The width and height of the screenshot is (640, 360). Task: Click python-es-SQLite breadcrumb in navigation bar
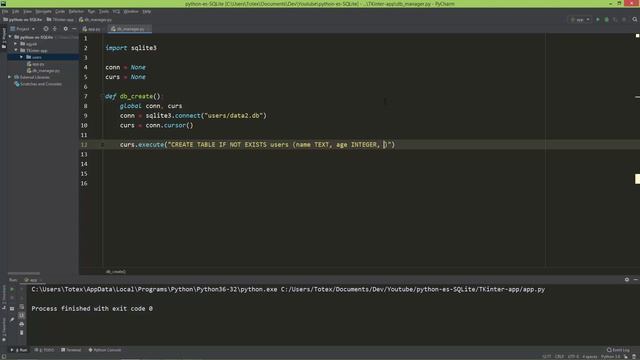click(23, 20)
